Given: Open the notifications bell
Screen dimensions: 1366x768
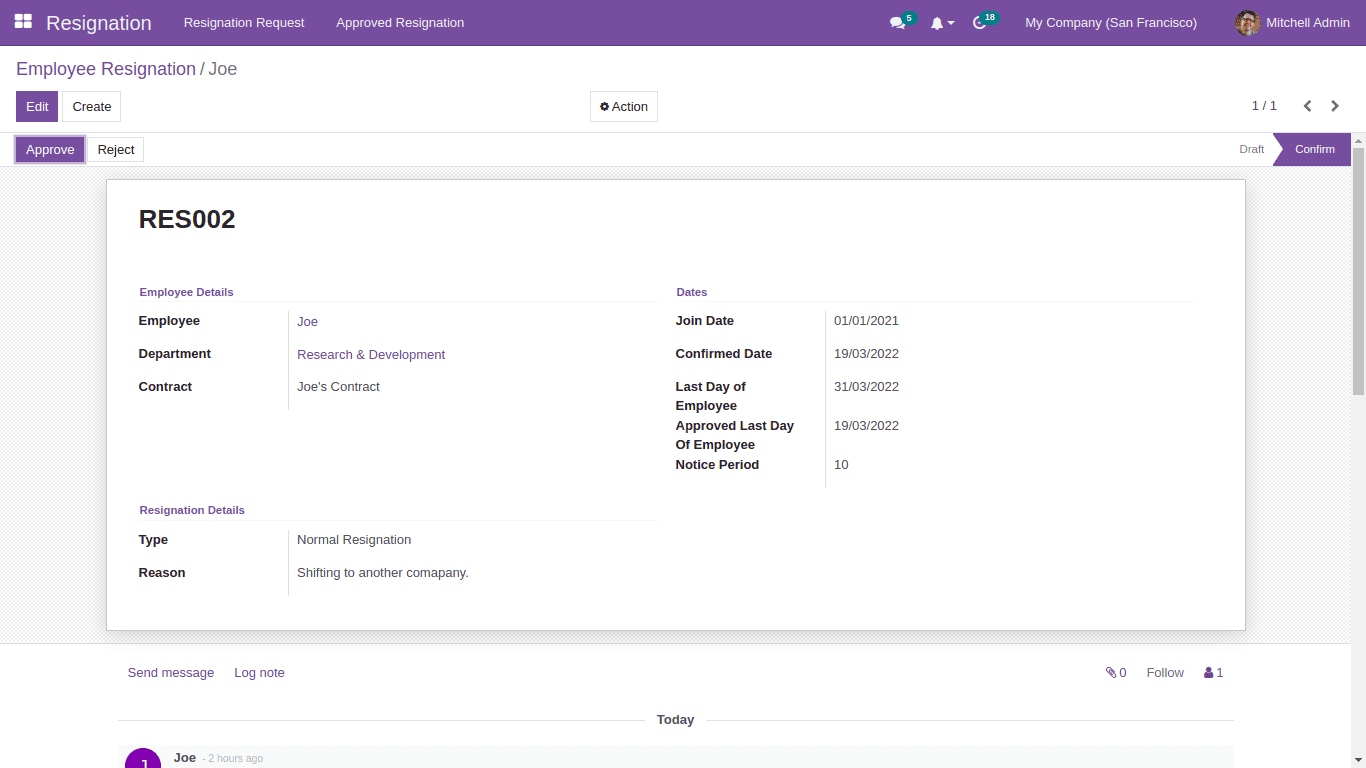Looking at the screenshot, I should [x=938, y=22].
